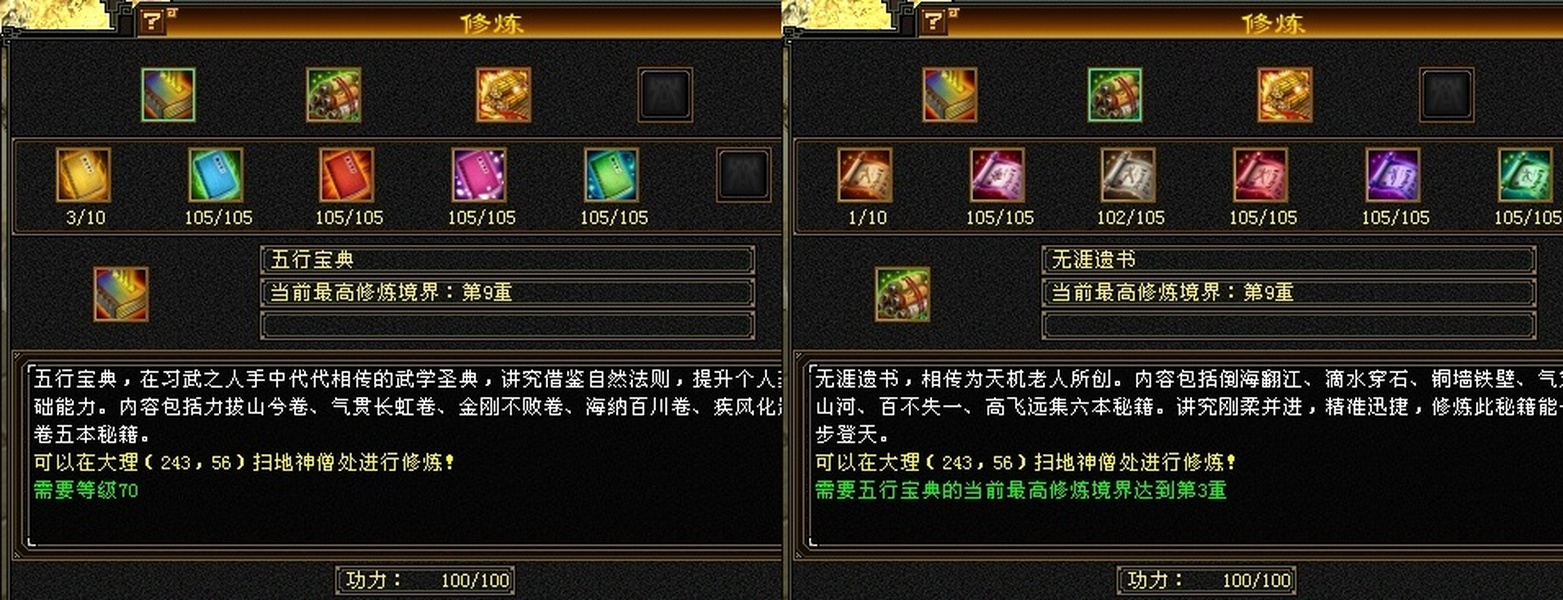The image size is (1563, 600).
Task: Click the right panel 功力 100/100 bar
Action: [1207, 580]
